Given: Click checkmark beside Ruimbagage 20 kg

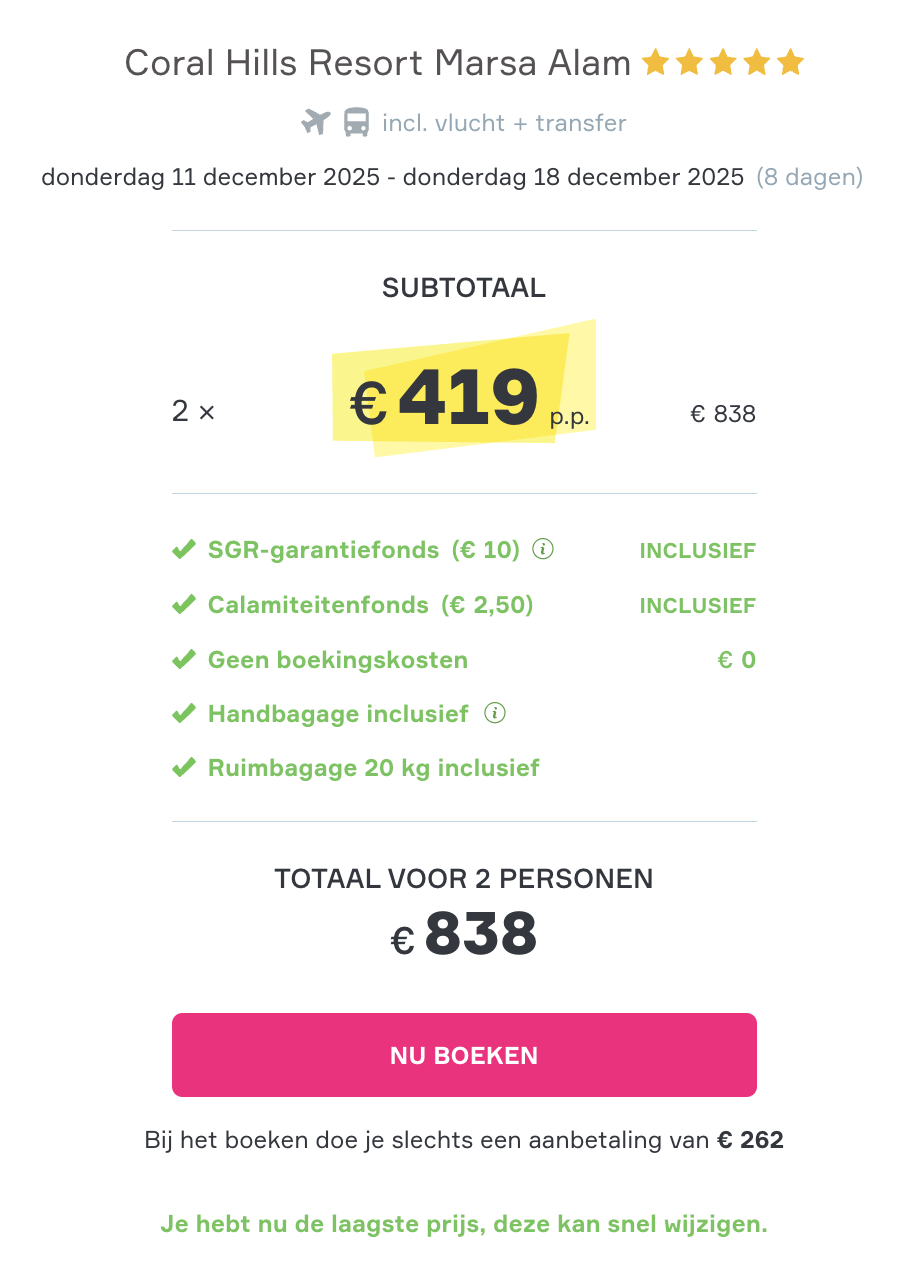Looking at the screenshot, I should point(183,768).
